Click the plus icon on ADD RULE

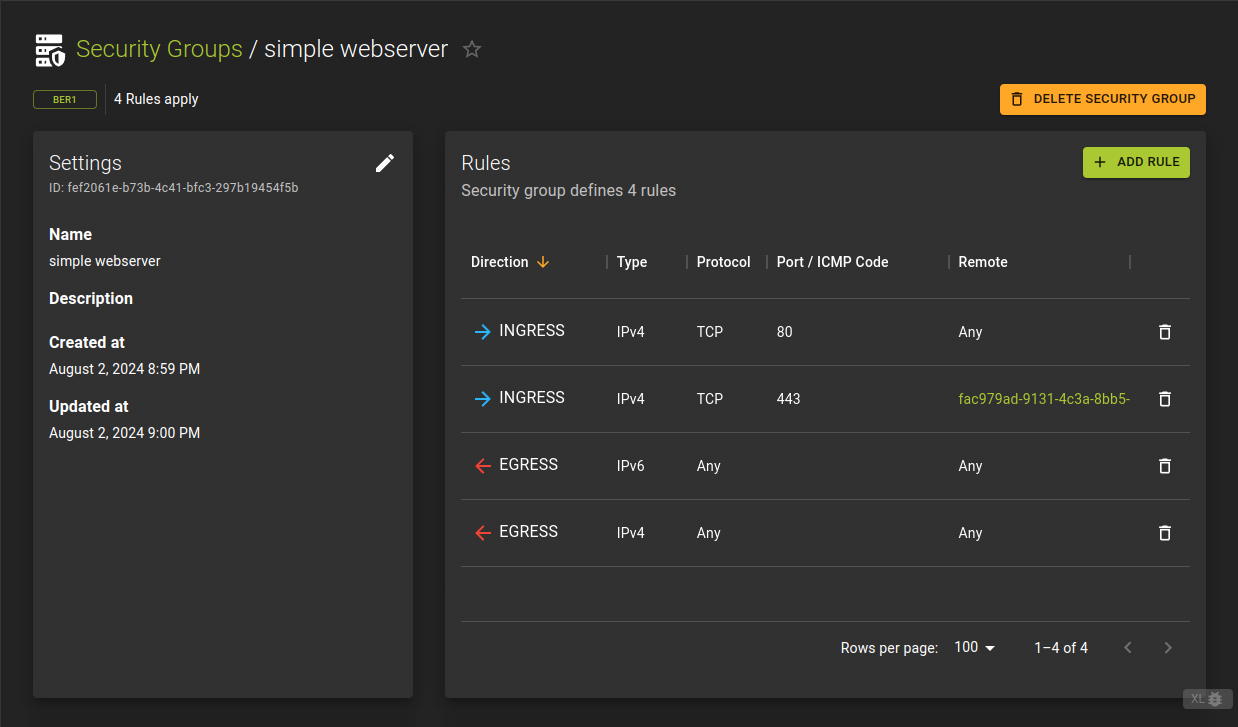[1100, 162]
